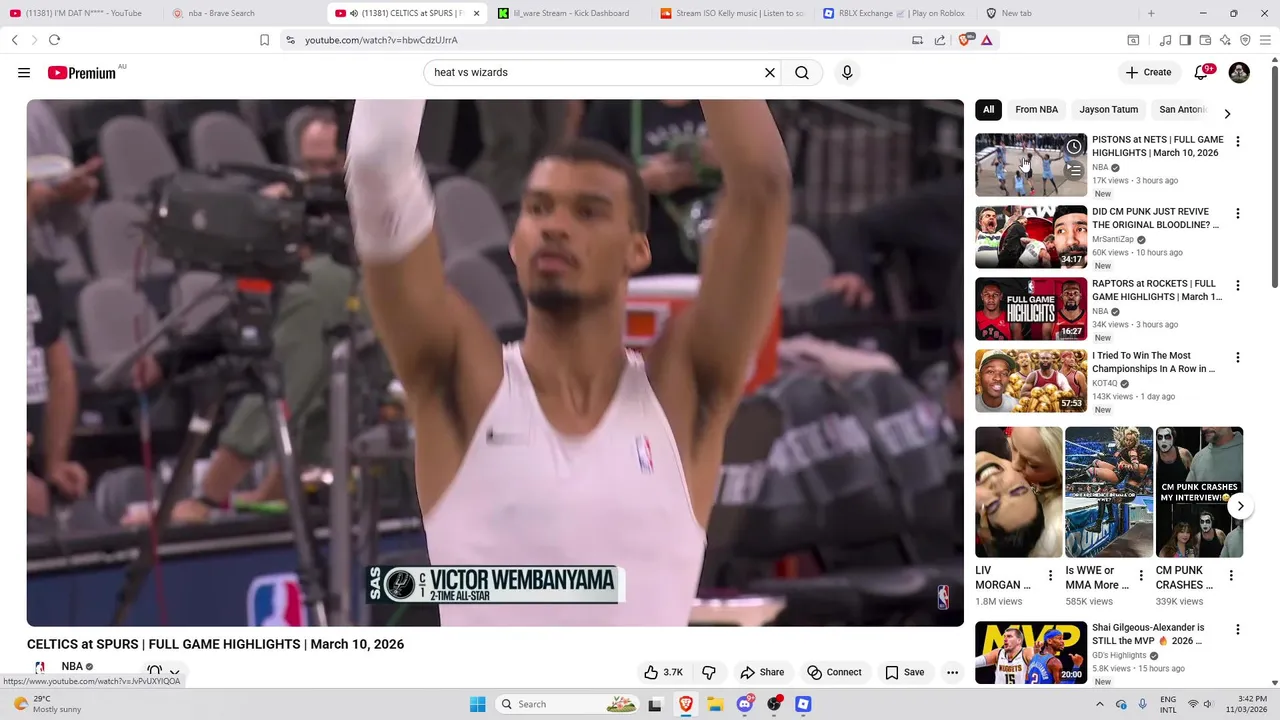Click the address bar URL
The image size is (1280, 720).
coord(381,40)
